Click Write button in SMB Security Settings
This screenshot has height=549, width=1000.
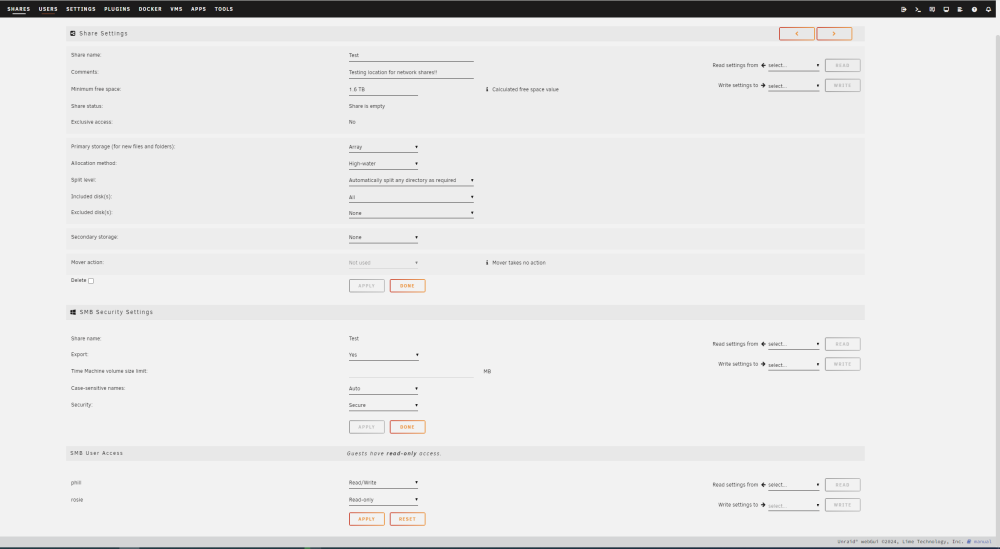pos(842,364)
